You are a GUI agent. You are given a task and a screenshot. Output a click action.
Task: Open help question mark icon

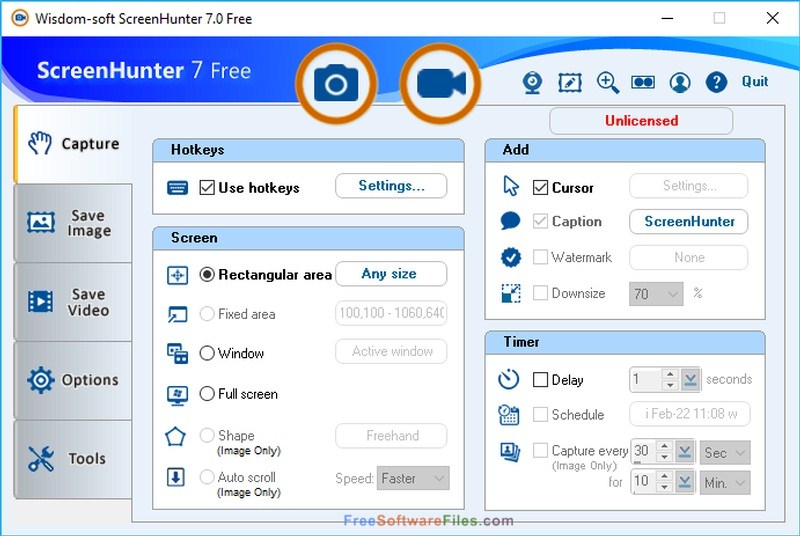tap(716, 82)
